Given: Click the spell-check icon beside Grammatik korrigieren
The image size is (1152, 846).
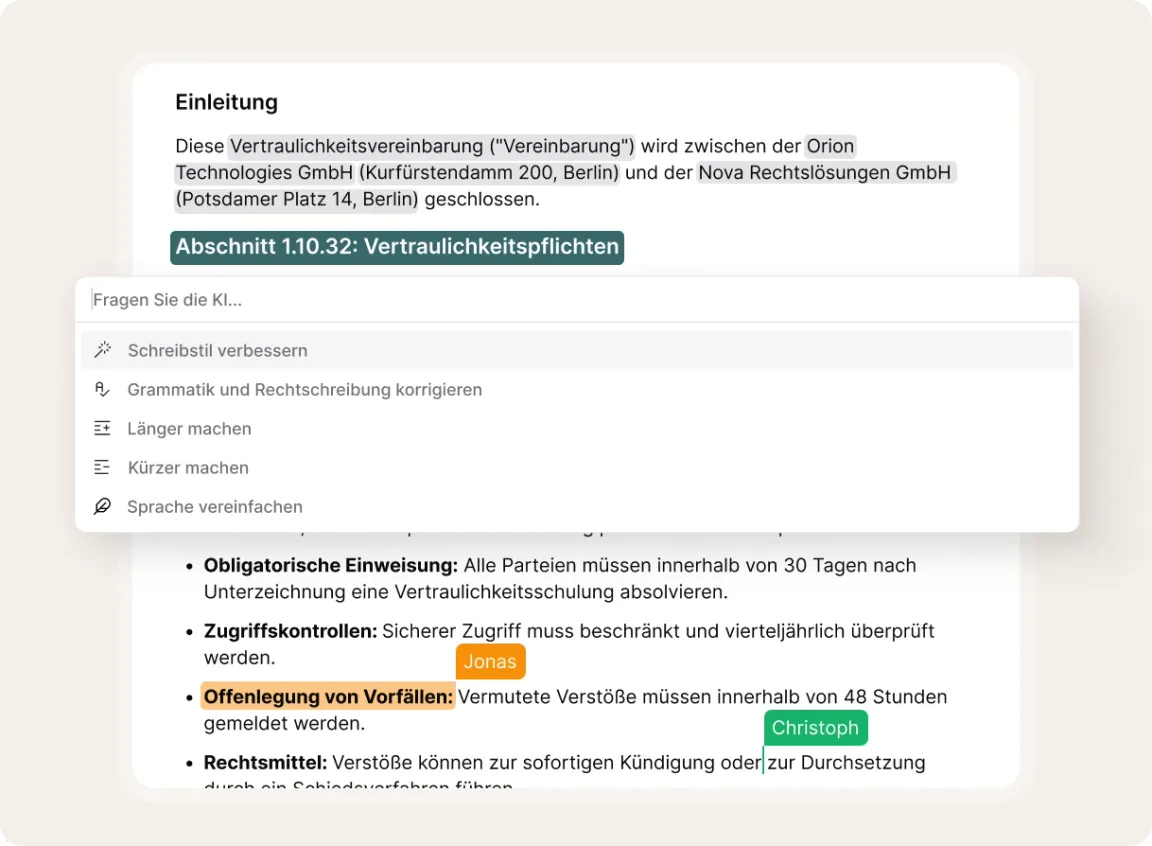Looking at the screenshot, I should point(102,389).
